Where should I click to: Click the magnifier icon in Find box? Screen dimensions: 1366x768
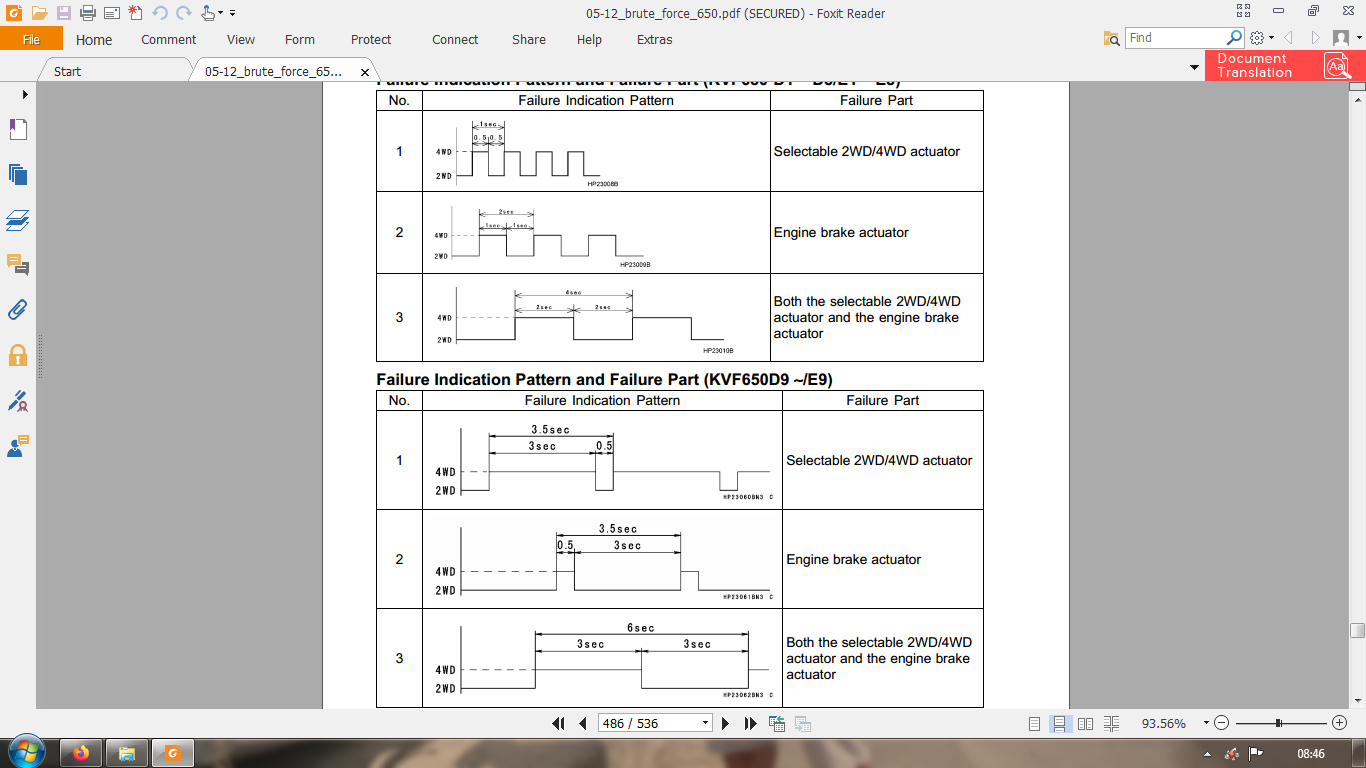[x=1235, y=38]
